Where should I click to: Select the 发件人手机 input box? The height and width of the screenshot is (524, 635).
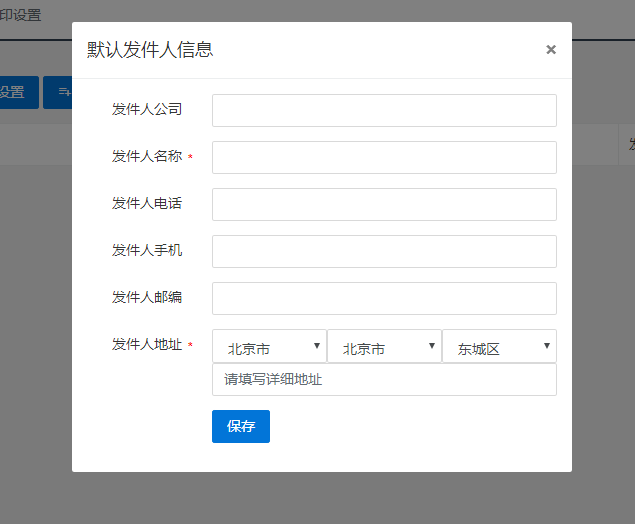pos(384,251)
